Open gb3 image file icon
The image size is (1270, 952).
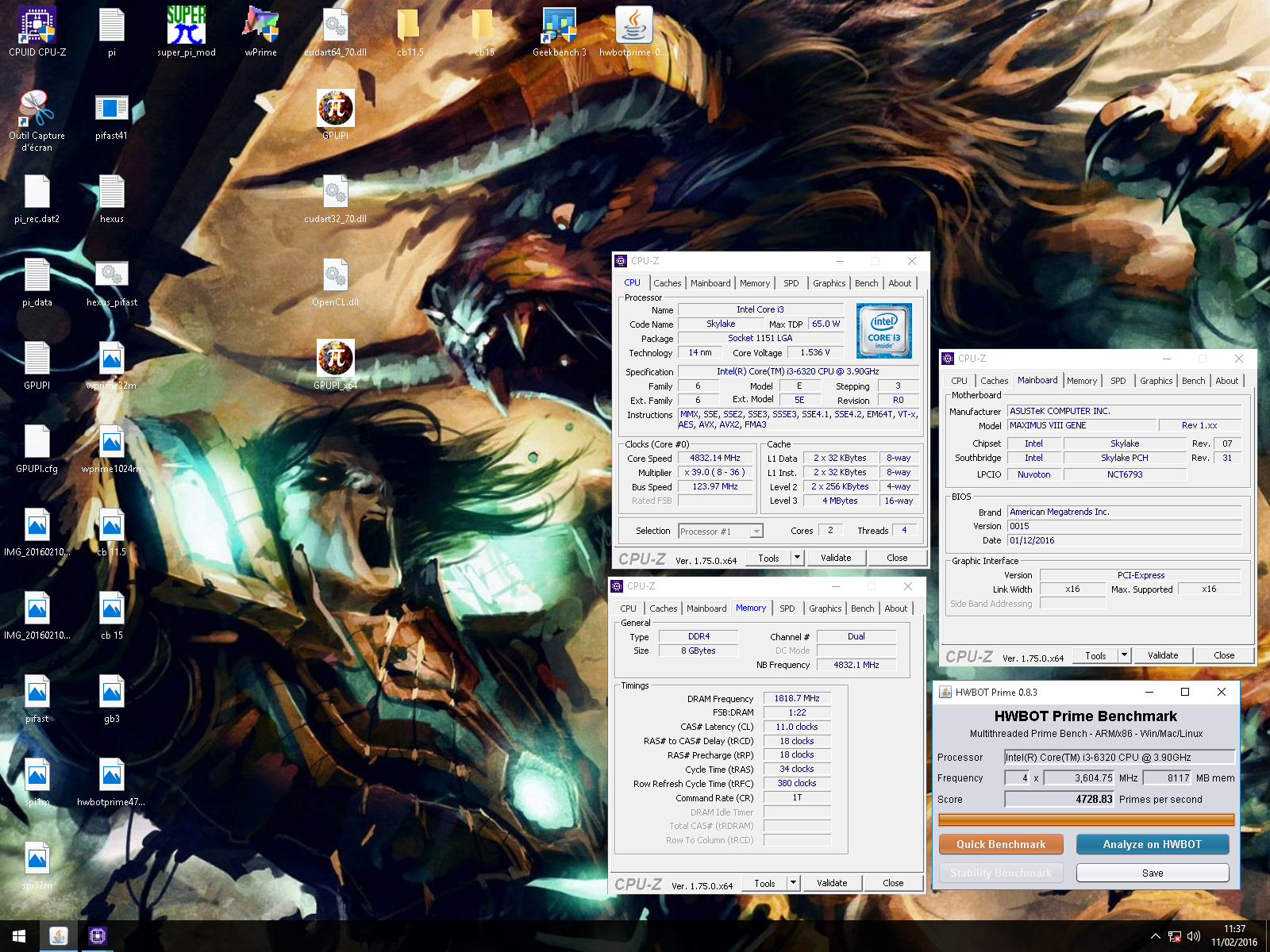point(112,698)
